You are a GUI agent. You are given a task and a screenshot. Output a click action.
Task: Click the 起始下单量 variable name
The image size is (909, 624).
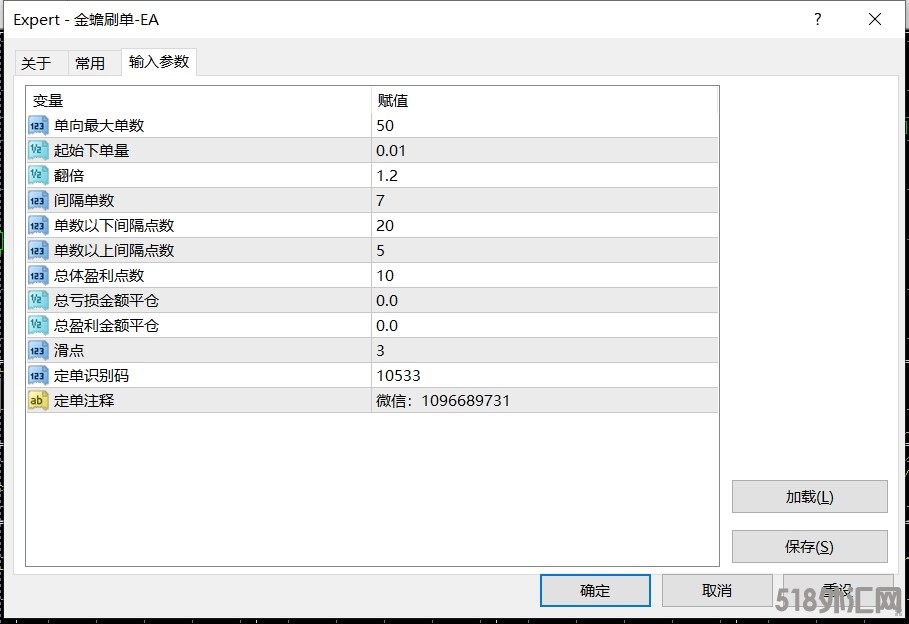[x=92, y=150]
